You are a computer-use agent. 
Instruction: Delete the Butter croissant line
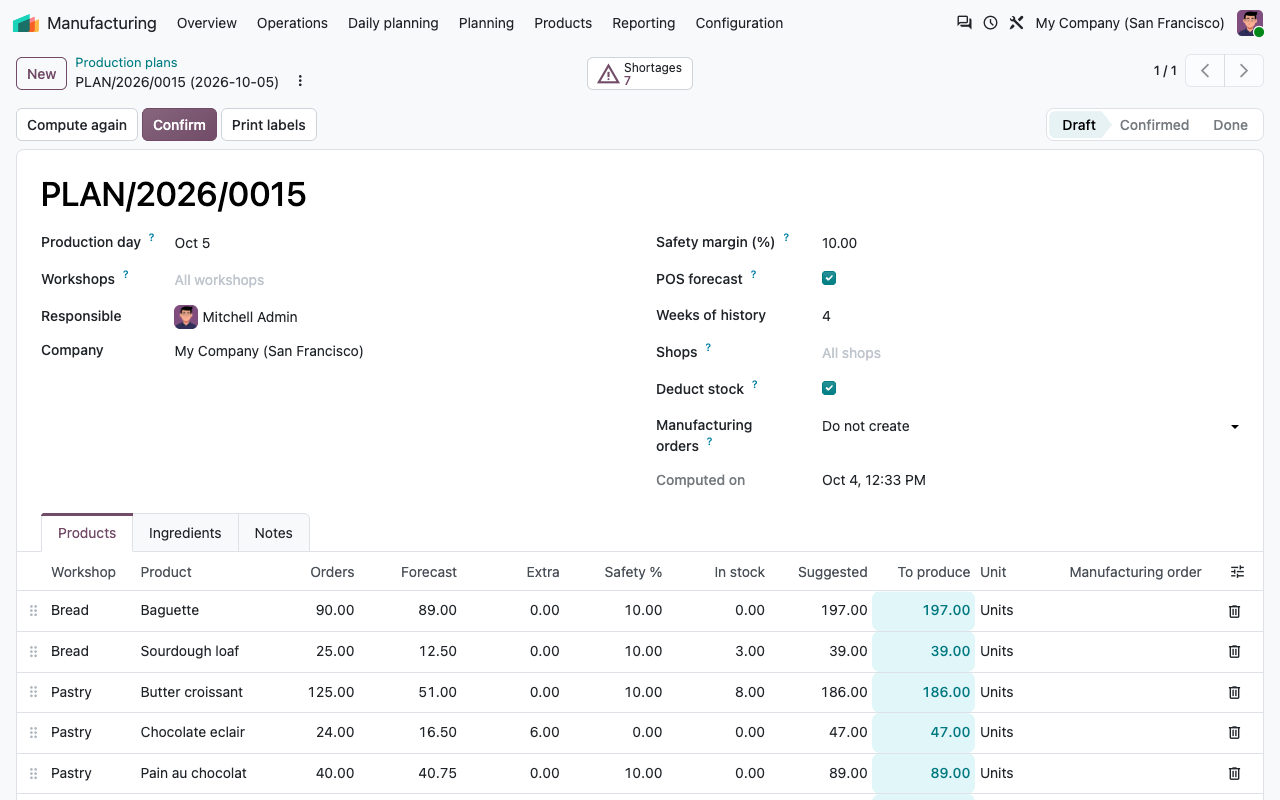[1234, 692]
